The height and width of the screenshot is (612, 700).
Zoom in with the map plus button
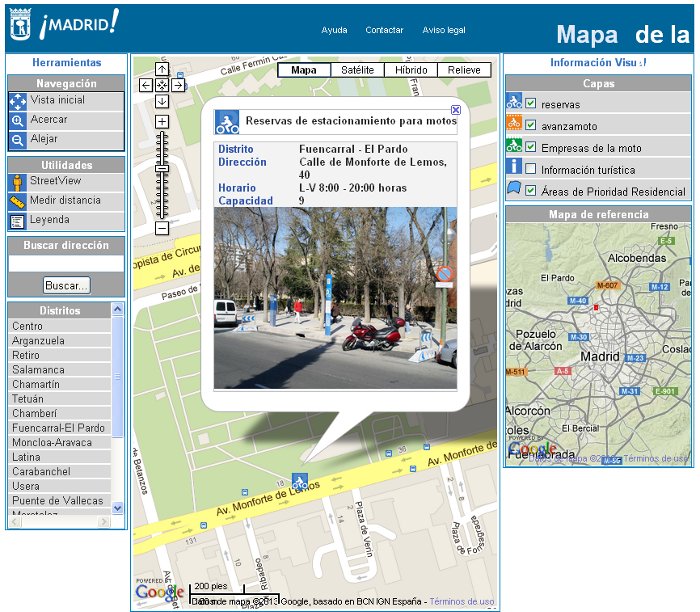pos(162,121)
